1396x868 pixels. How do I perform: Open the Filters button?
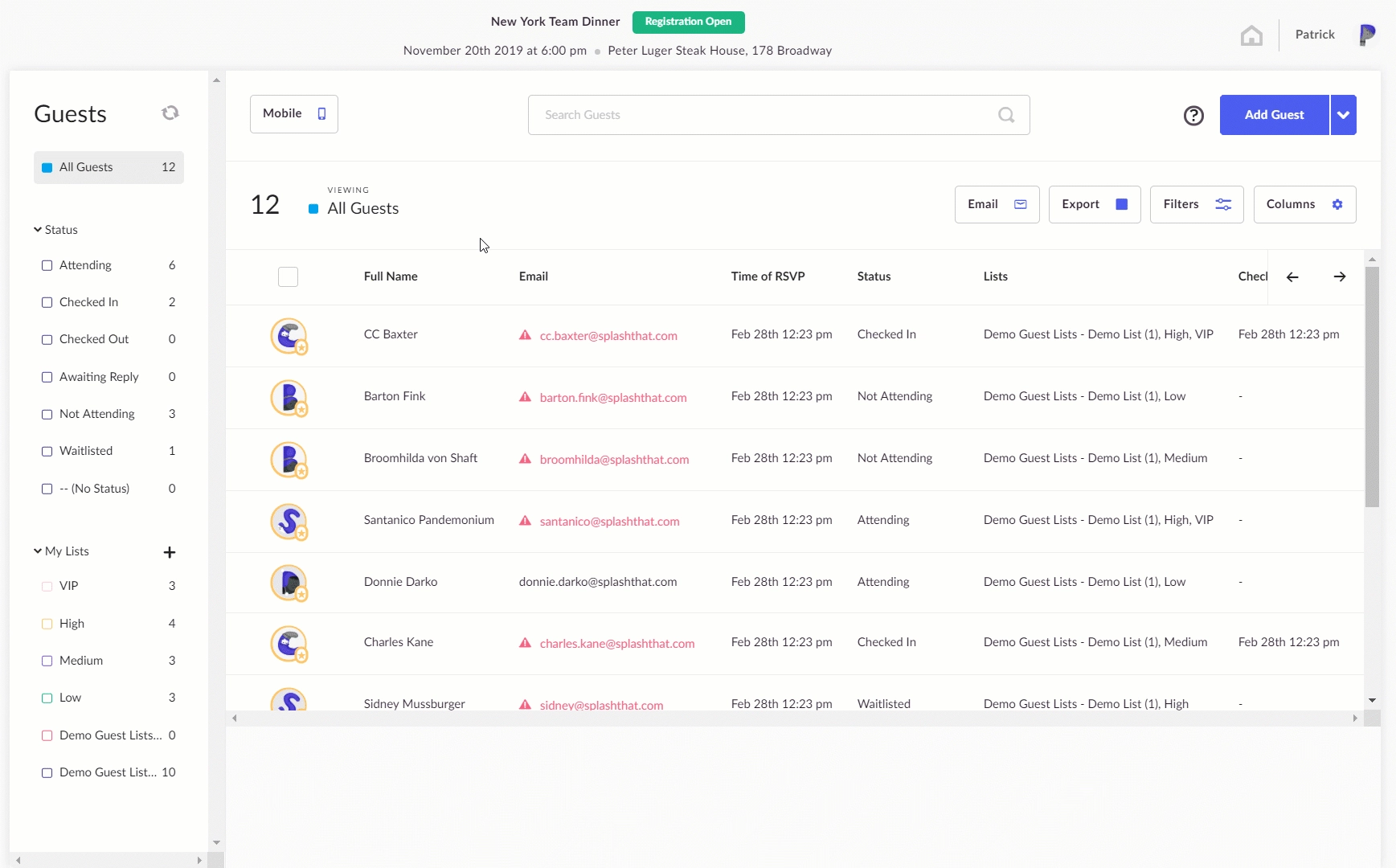pyautogui.click(x=1197, y=204)
